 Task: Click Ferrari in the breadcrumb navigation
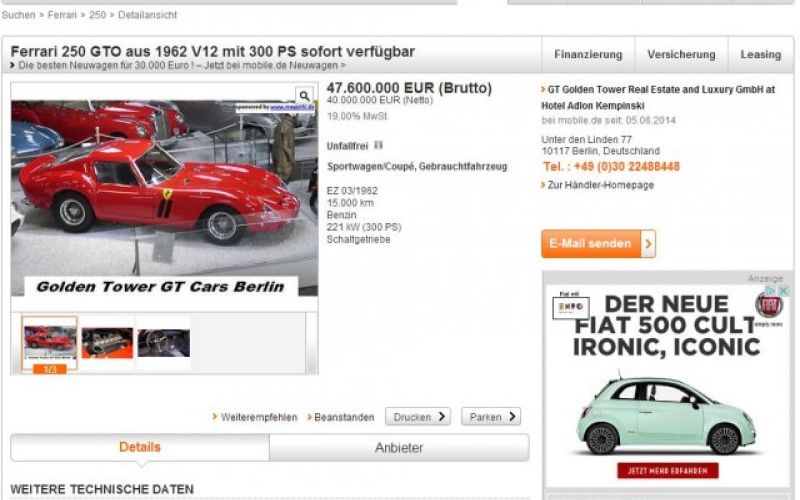[62, 15]
